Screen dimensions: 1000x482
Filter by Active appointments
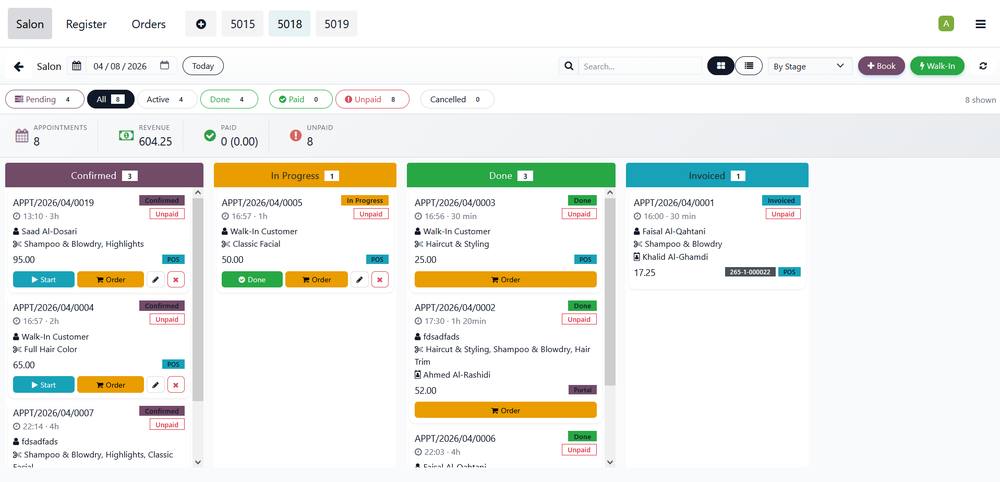click(167, 99)
